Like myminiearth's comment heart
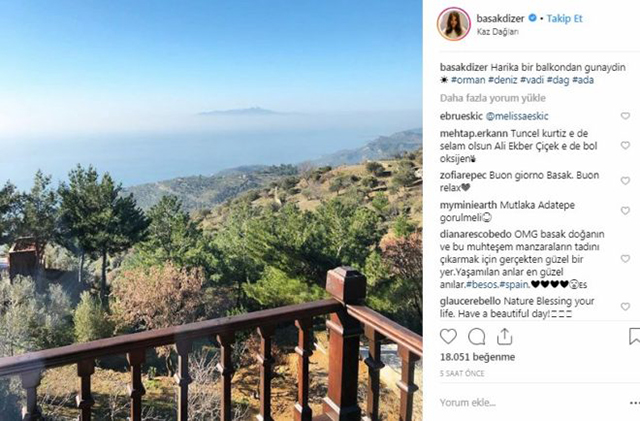The width and height of the screenshot is (640, 421). click(x=625, y=211)
